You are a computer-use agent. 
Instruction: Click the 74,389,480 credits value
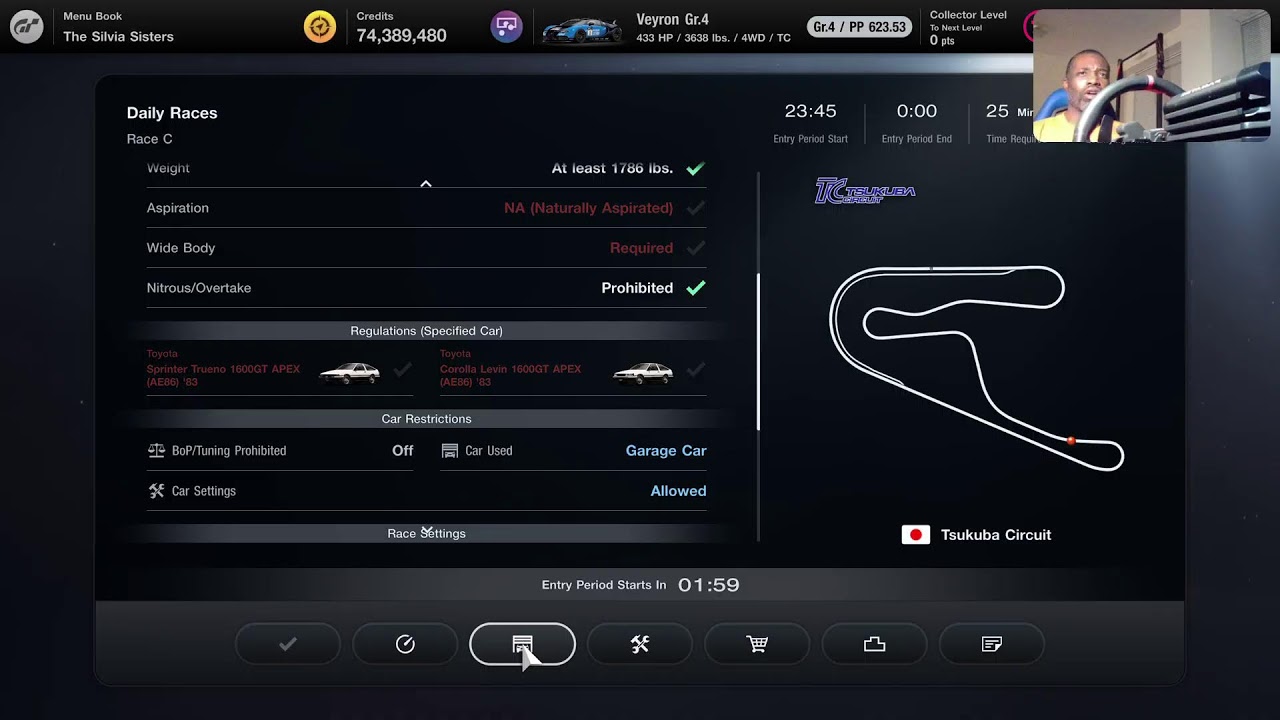pos(401,36)
